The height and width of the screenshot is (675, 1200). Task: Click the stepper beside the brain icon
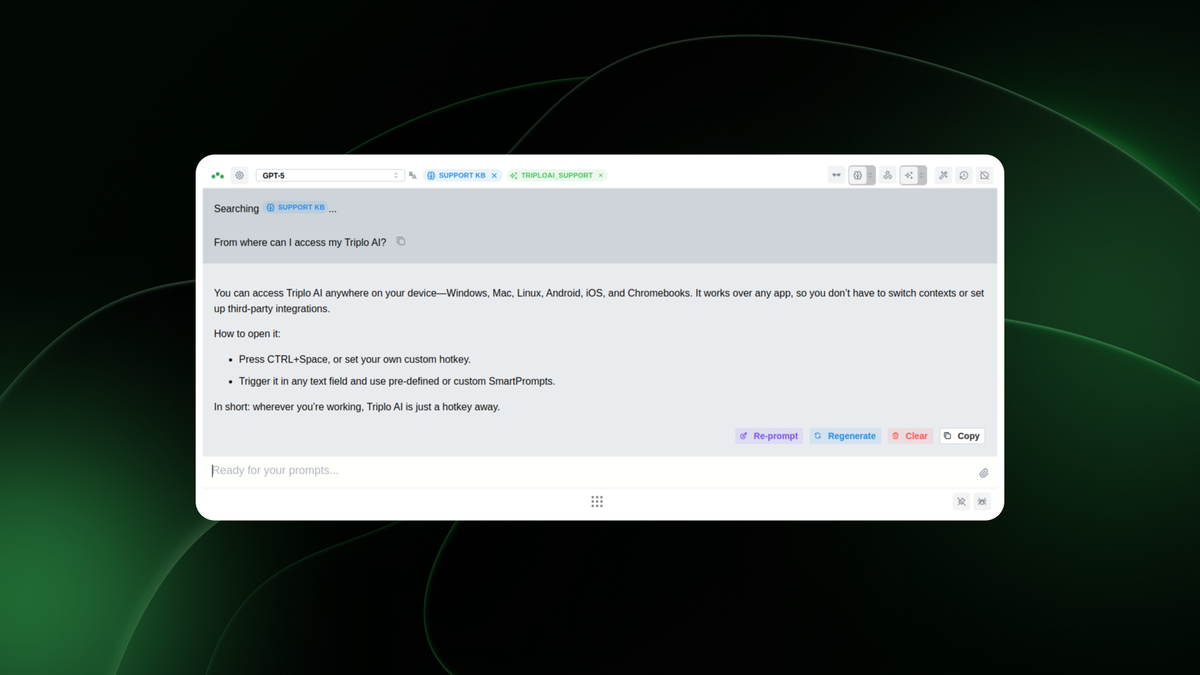pyautogui.click(x=871, y=175)
